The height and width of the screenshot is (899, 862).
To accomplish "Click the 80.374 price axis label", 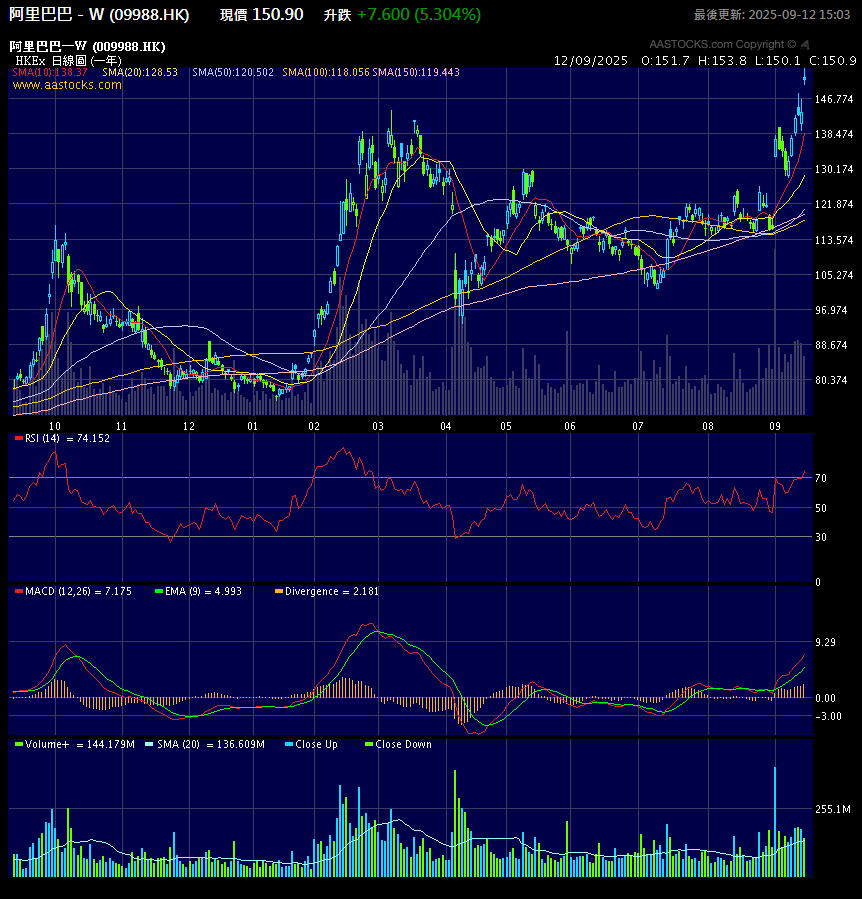I will click(x=831, y=380).
